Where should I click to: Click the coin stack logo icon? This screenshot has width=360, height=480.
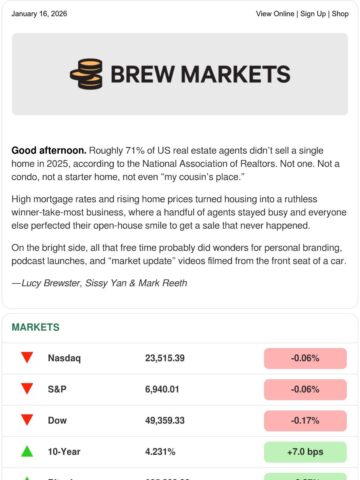86,74
